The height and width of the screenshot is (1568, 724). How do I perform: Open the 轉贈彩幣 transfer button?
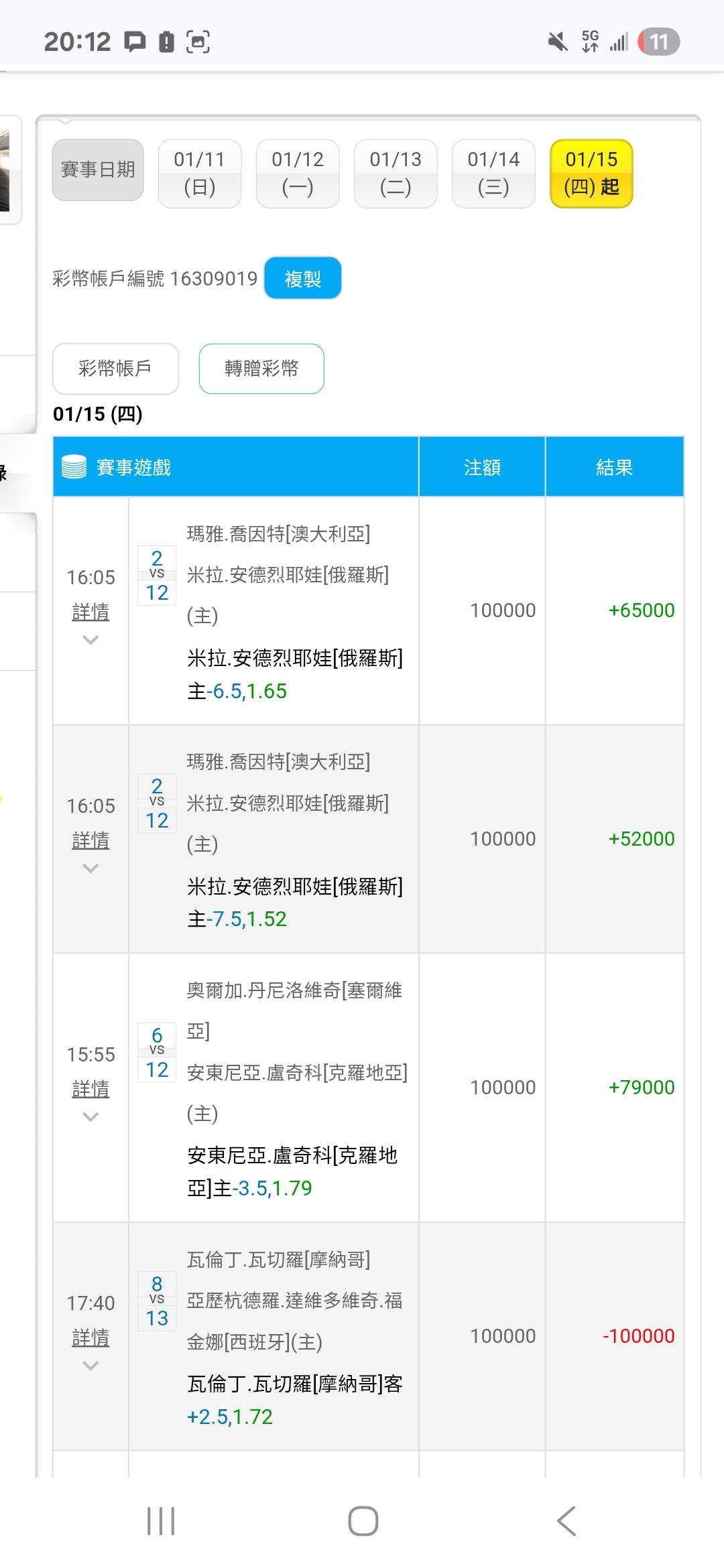(261, 369)
